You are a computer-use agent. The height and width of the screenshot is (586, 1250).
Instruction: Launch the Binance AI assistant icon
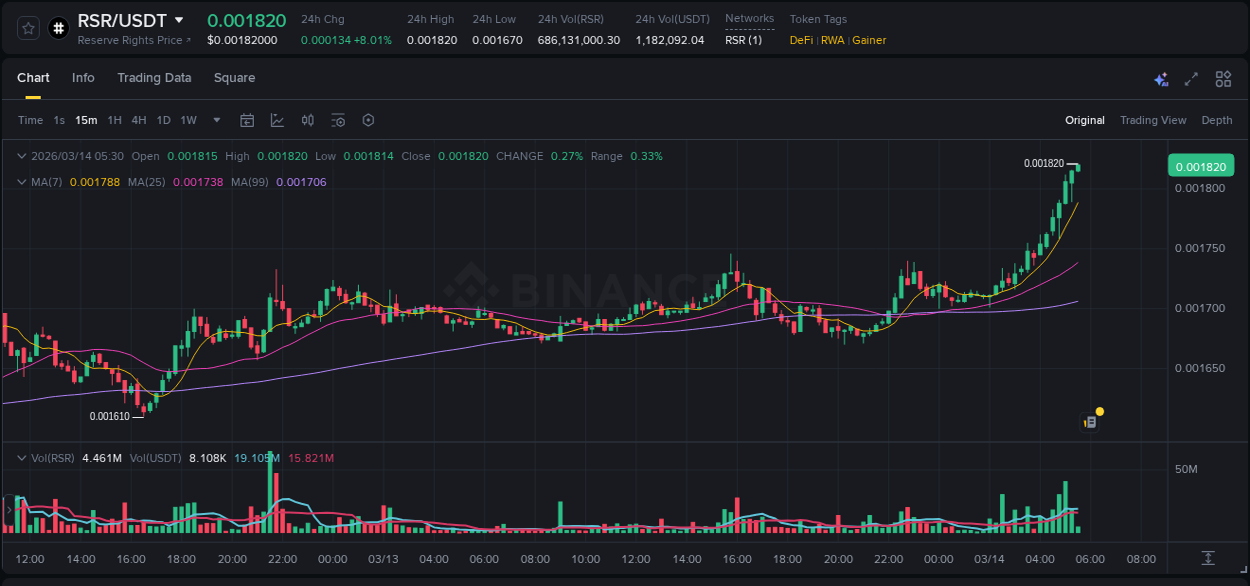click(x=1160, y=78)
